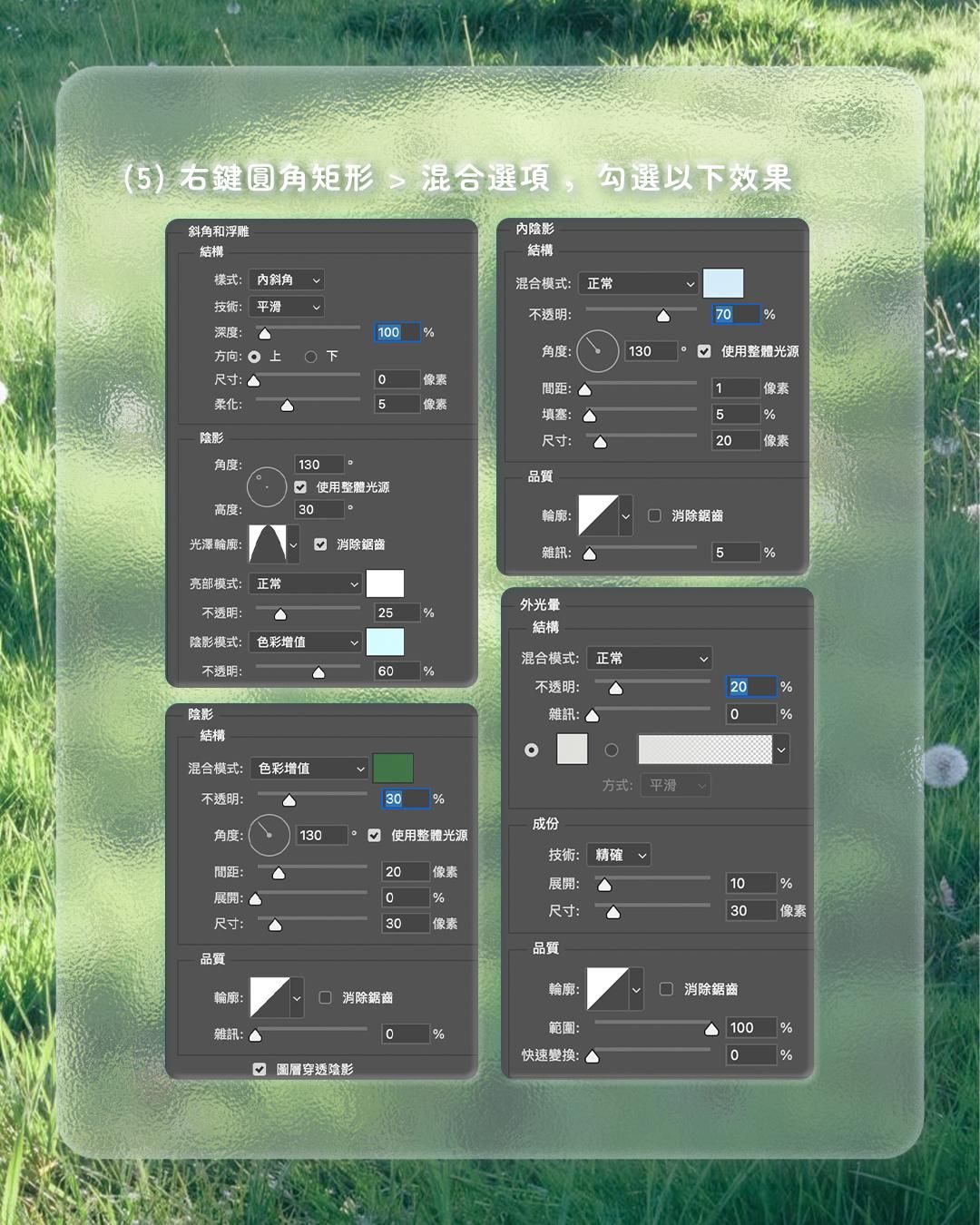Open the 技術 dropdown showing 平滑
Screen dimensions: 980x1225
pos(286,307)
